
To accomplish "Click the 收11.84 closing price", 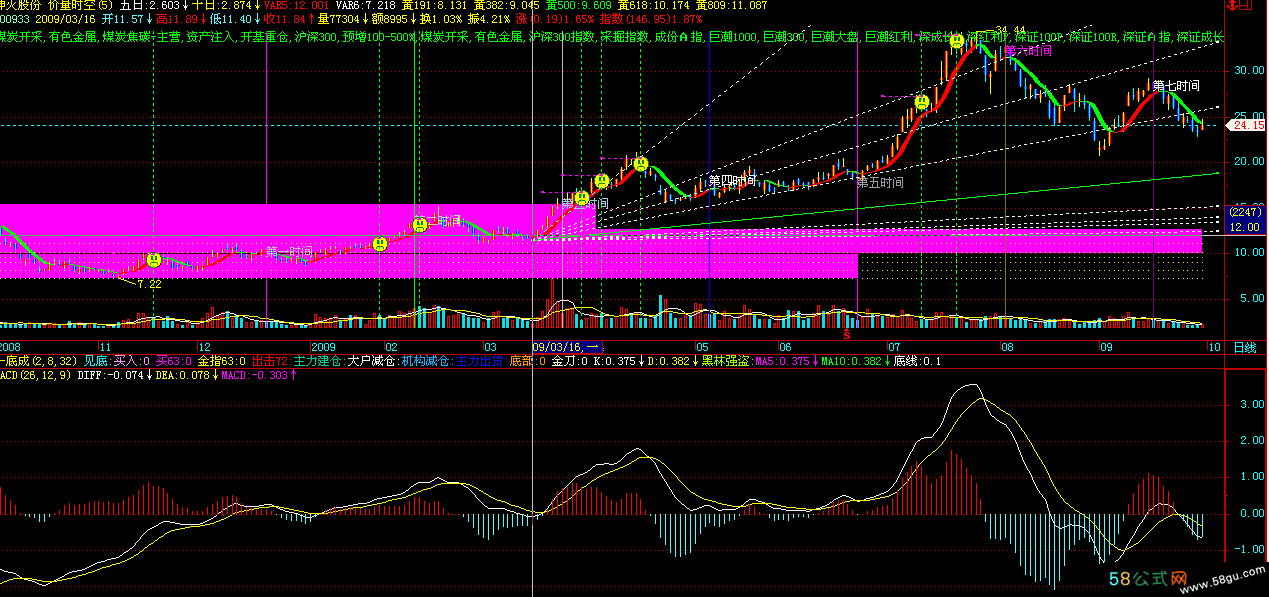I will pyautogui.click(x=285, y=19).
